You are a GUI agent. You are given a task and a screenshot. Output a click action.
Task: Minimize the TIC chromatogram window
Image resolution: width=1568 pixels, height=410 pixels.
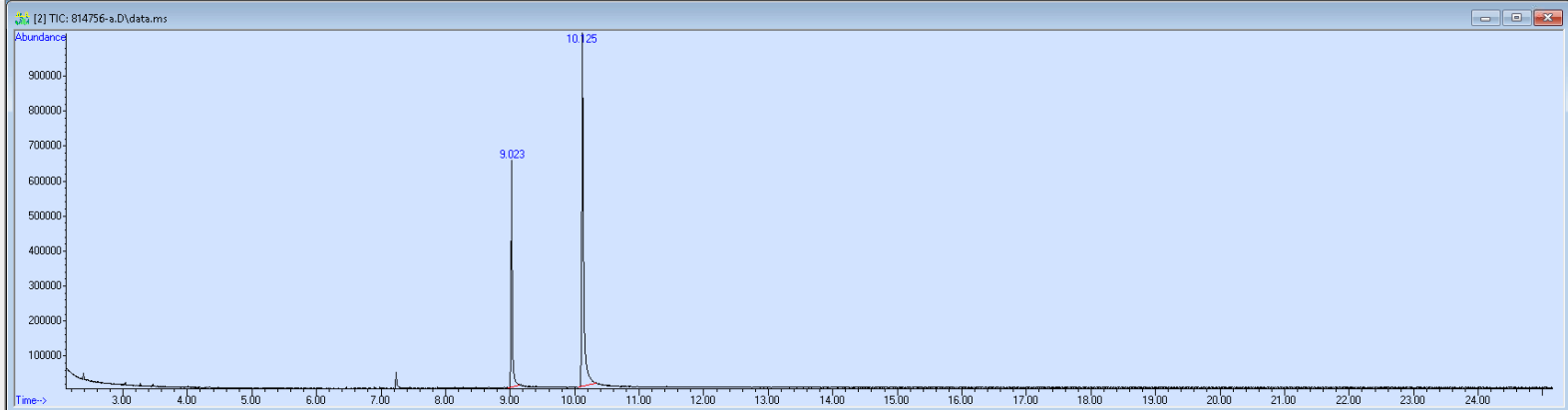(x=1484, y=17)
